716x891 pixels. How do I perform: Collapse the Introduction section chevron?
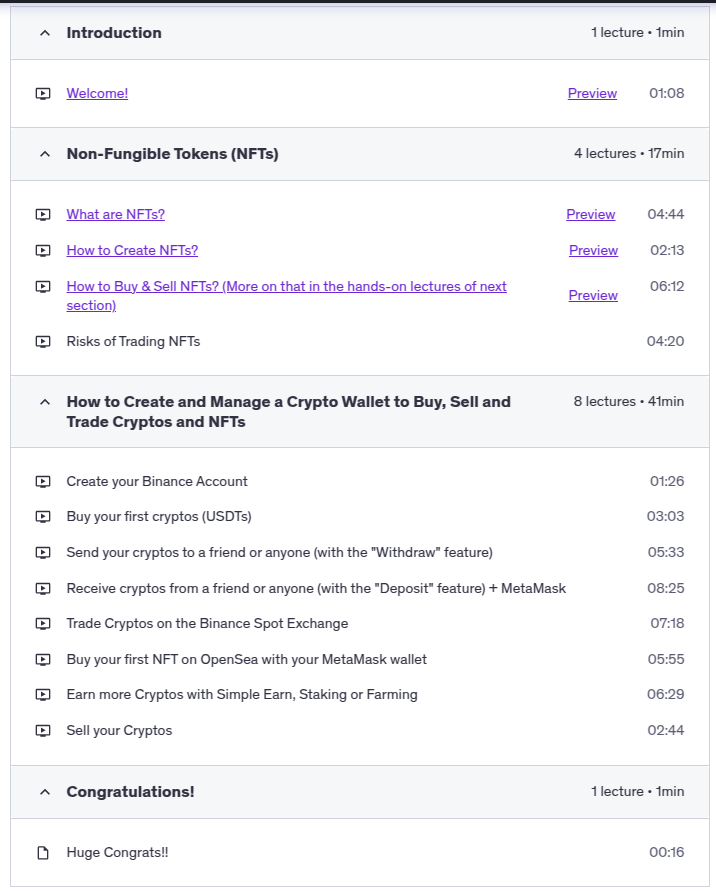tap(44, 33)
